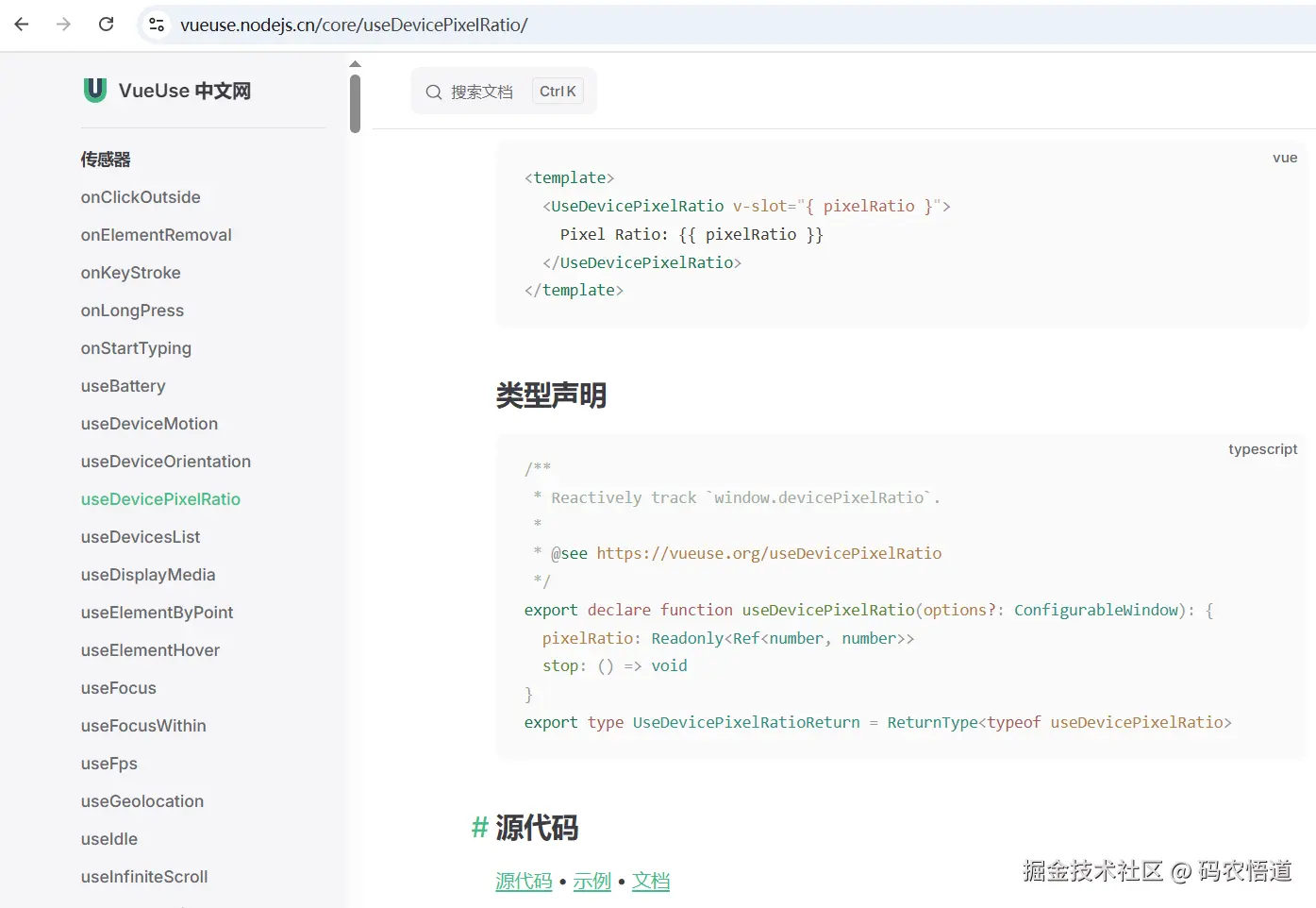Click the Ctrl K shortcut badge
The width and height of the screenshot is (1316, 908).
tap(558, 91)
